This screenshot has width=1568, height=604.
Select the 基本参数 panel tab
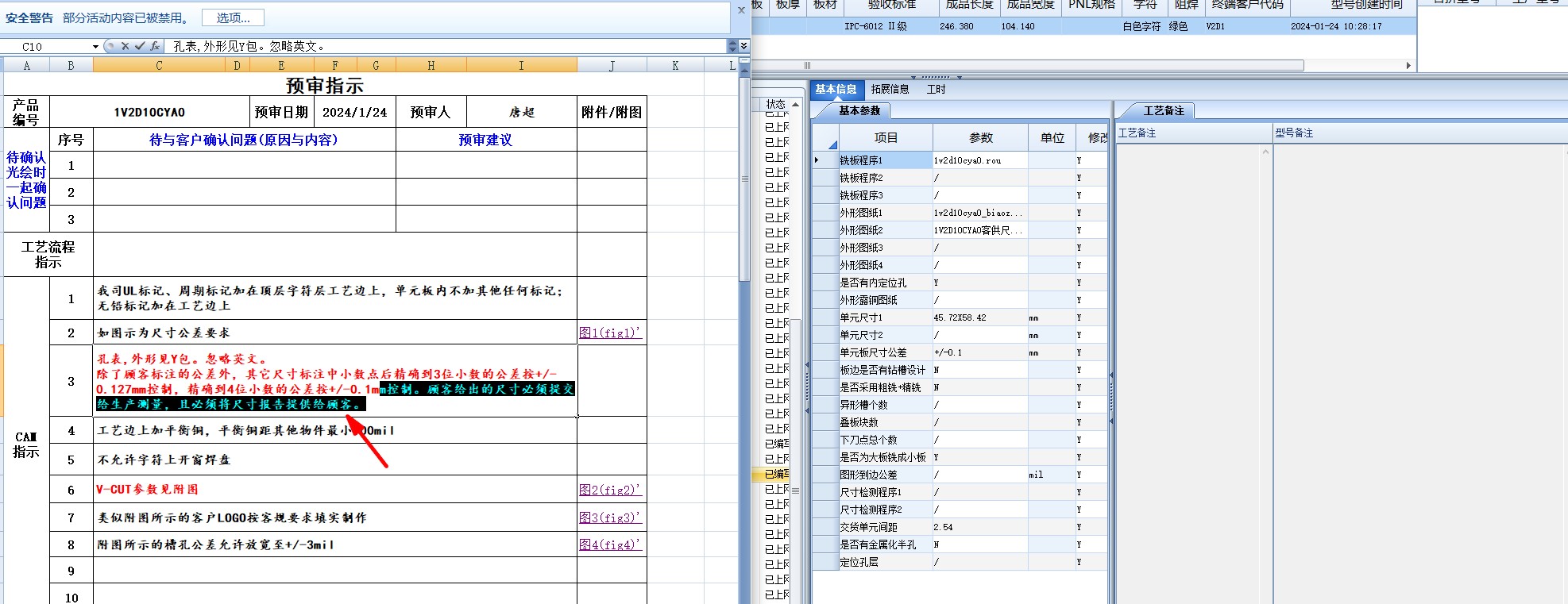859,111
